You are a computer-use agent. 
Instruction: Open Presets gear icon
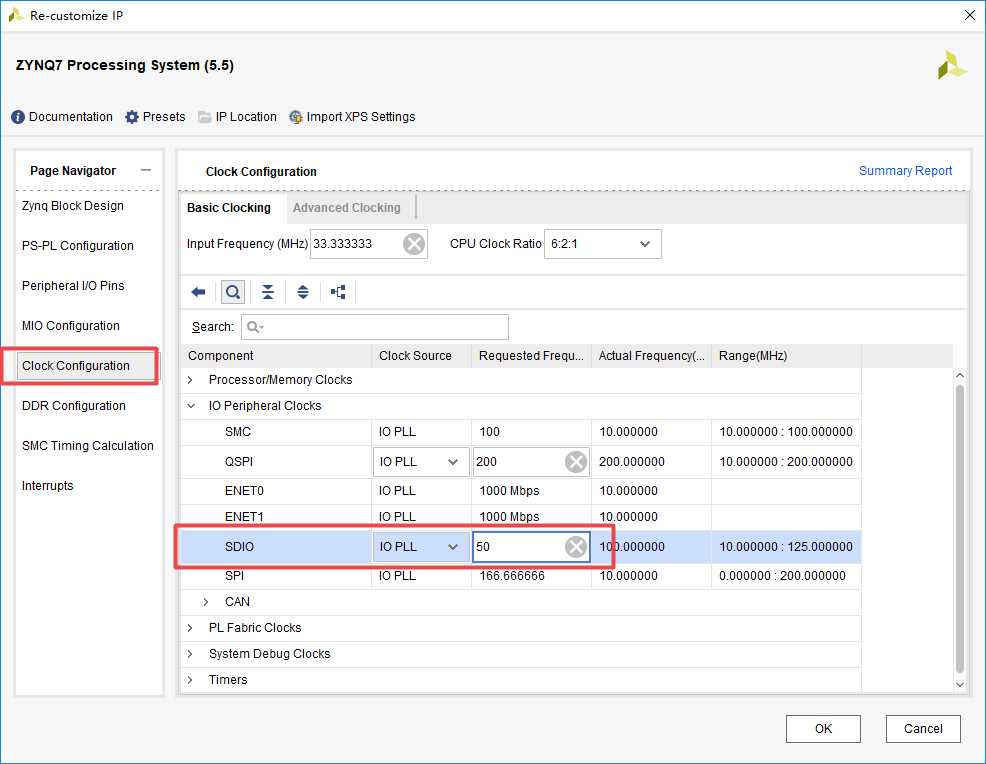[131, 117]
